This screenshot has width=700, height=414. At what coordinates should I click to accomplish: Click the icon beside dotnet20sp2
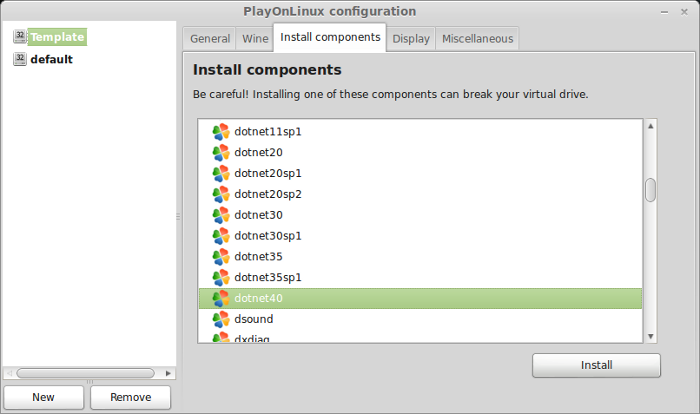coord(221,194)
